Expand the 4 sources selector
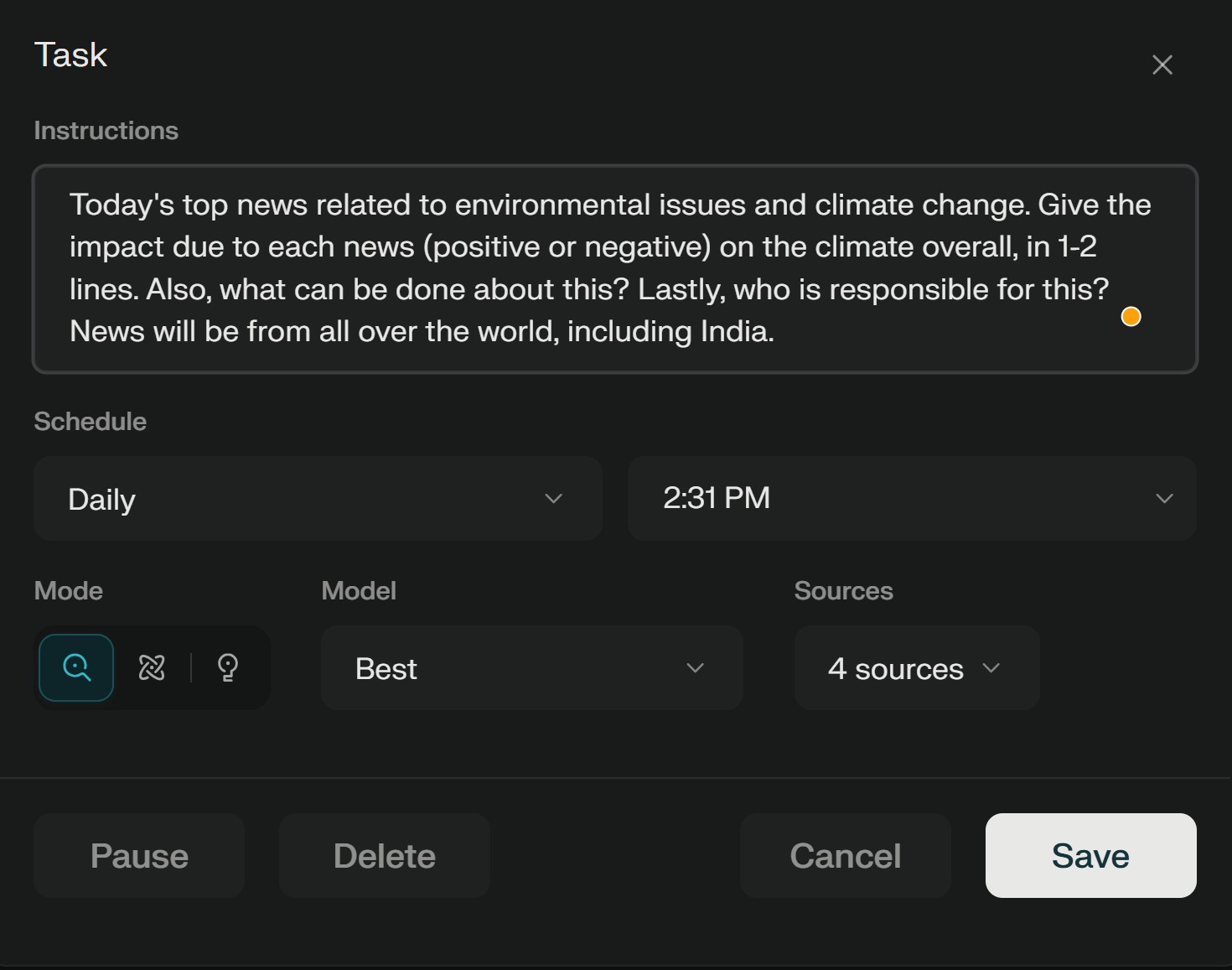Image resolution: width=1232 pixels, height=970 pixels. [916, 668]
